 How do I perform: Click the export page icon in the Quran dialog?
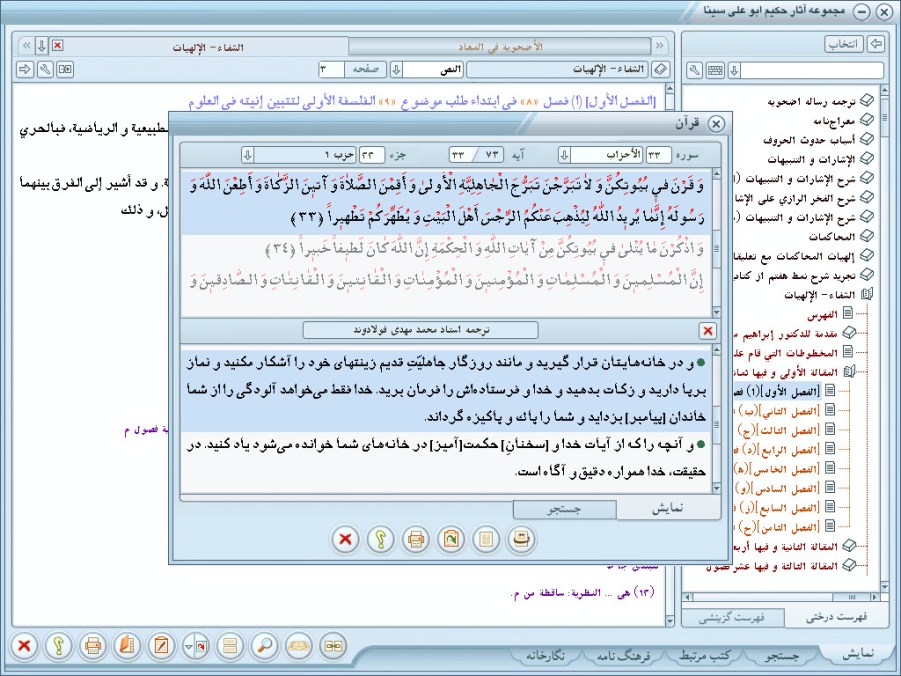click(x=449, y=540)
